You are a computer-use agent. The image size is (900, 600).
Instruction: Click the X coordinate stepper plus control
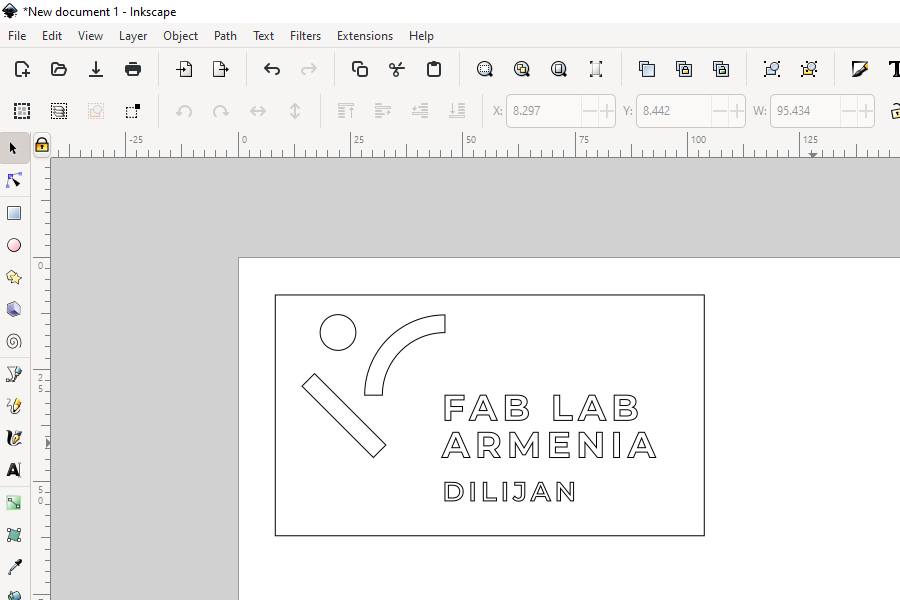pyautogui.click(x=607, y=110)
